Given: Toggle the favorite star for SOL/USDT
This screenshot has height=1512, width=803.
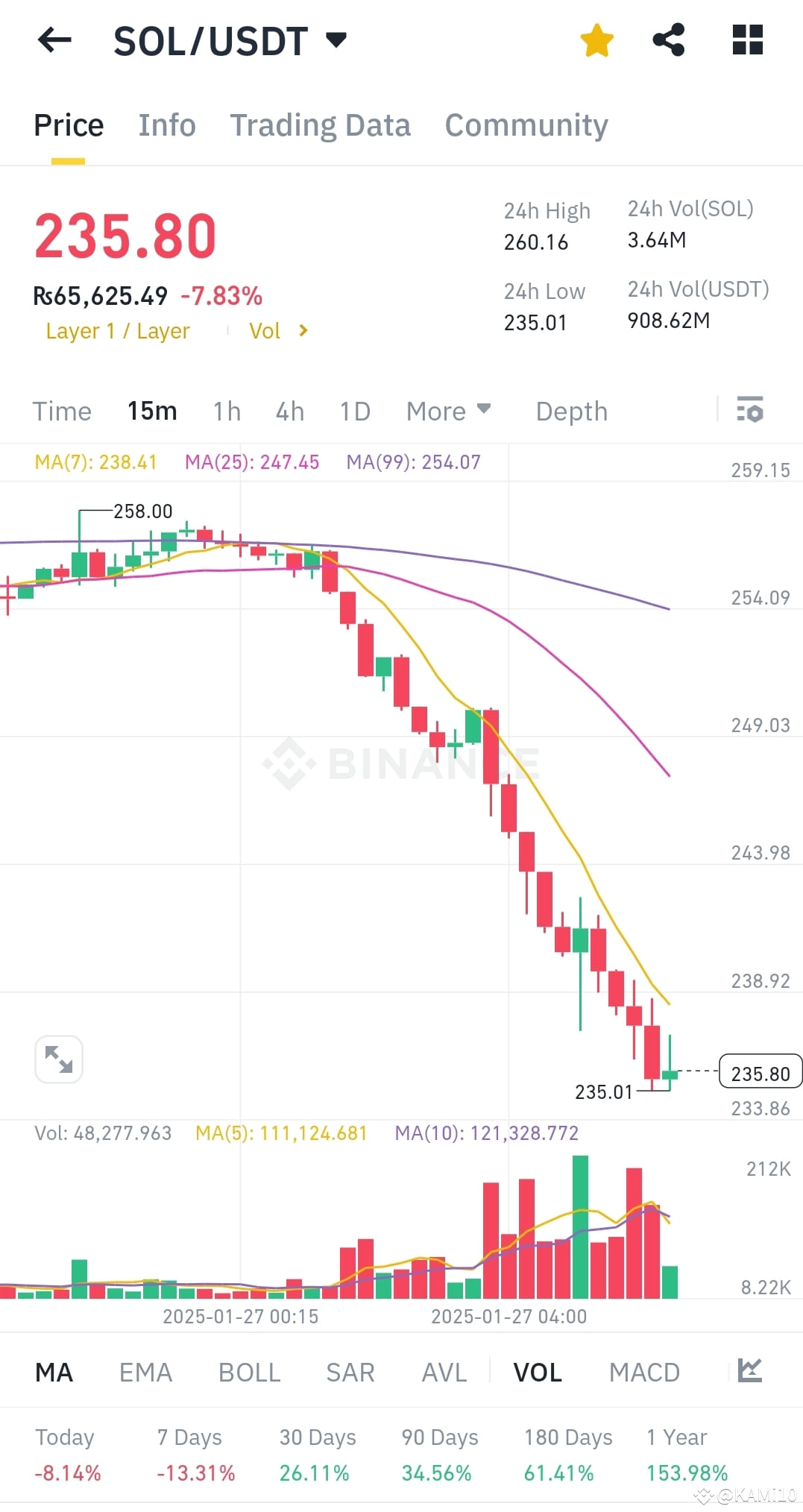Looking at the screenshot, I should pyautogui.click(x=597, y=40).
